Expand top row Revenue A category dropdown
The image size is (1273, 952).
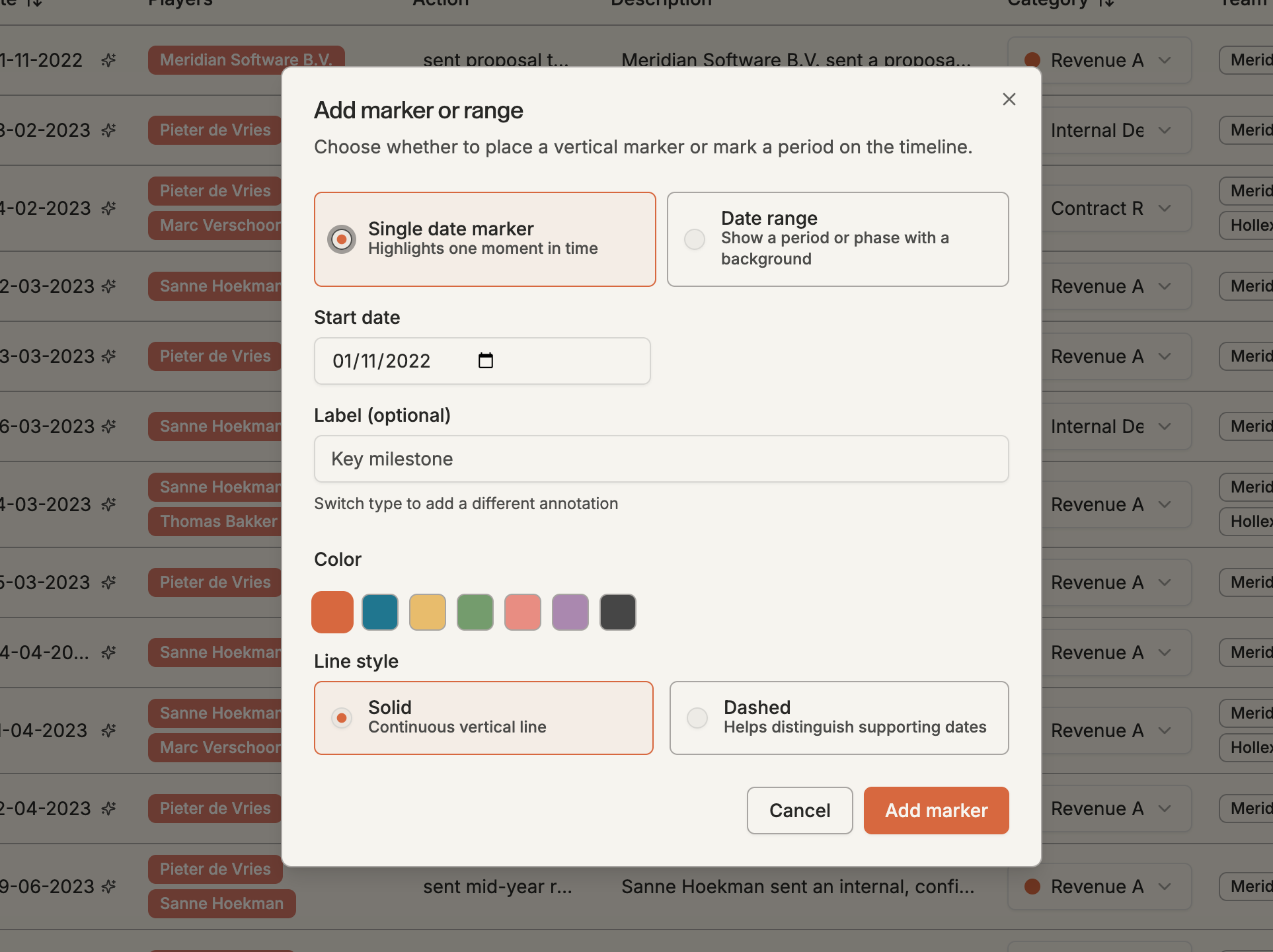click(1165, 60)
